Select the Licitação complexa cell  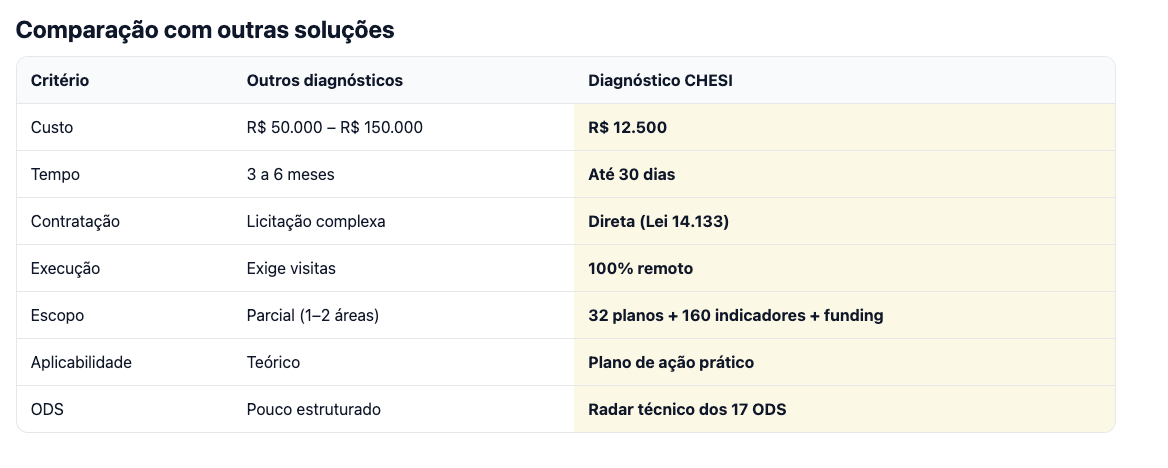(316, 221)
